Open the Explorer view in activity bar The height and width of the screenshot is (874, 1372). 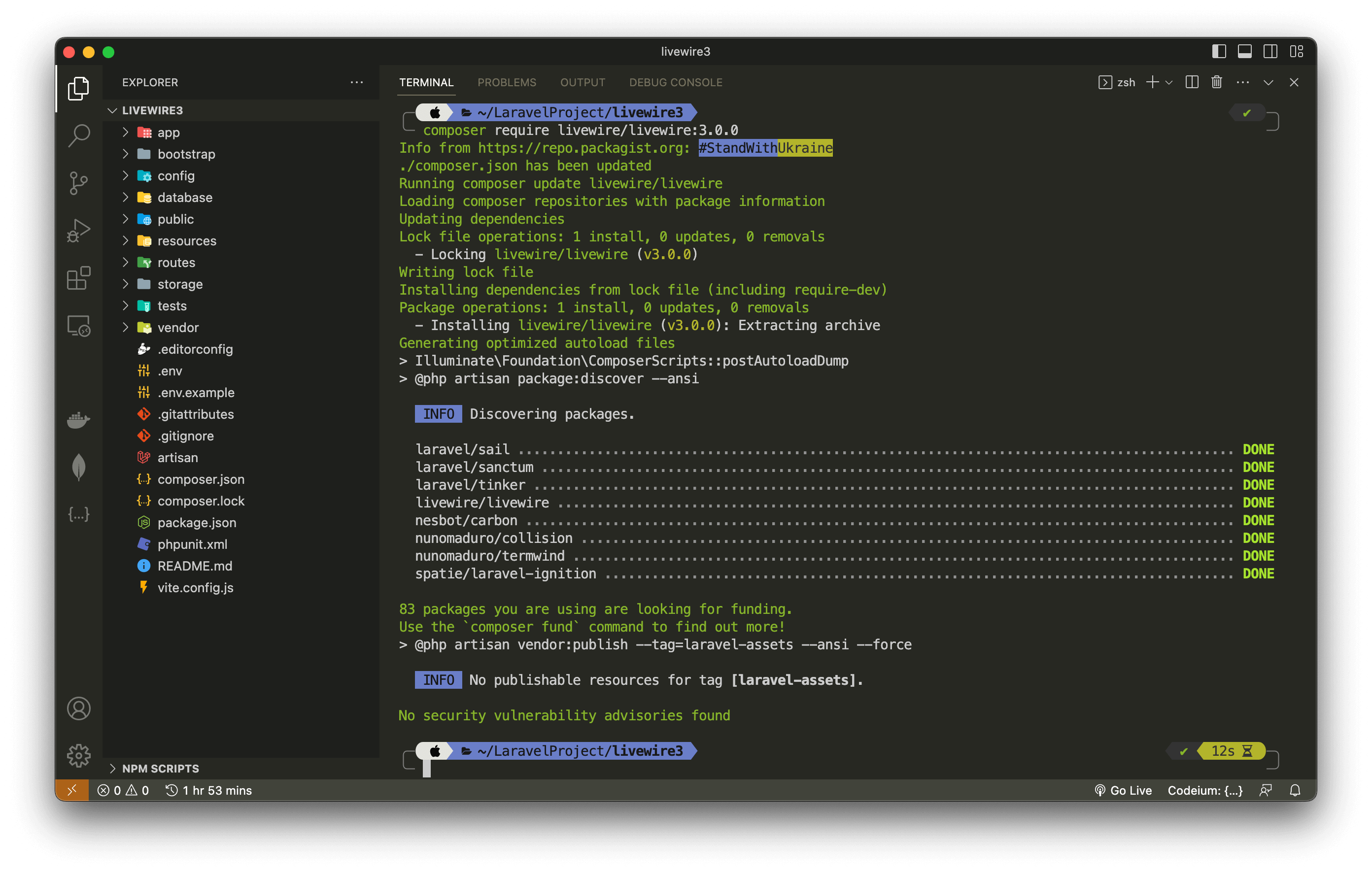pos(79,88)
